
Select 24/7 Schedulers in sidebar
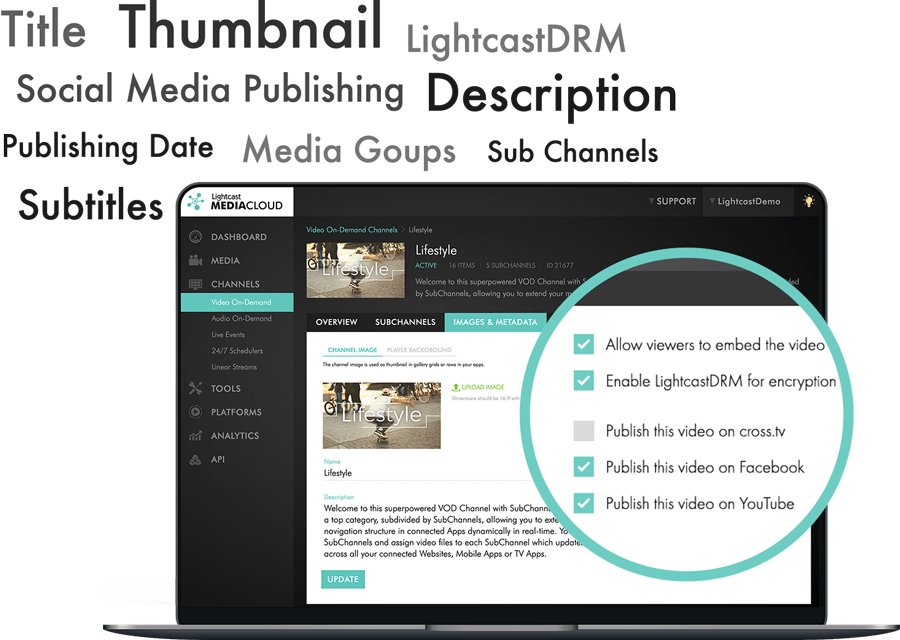[237, 350]
